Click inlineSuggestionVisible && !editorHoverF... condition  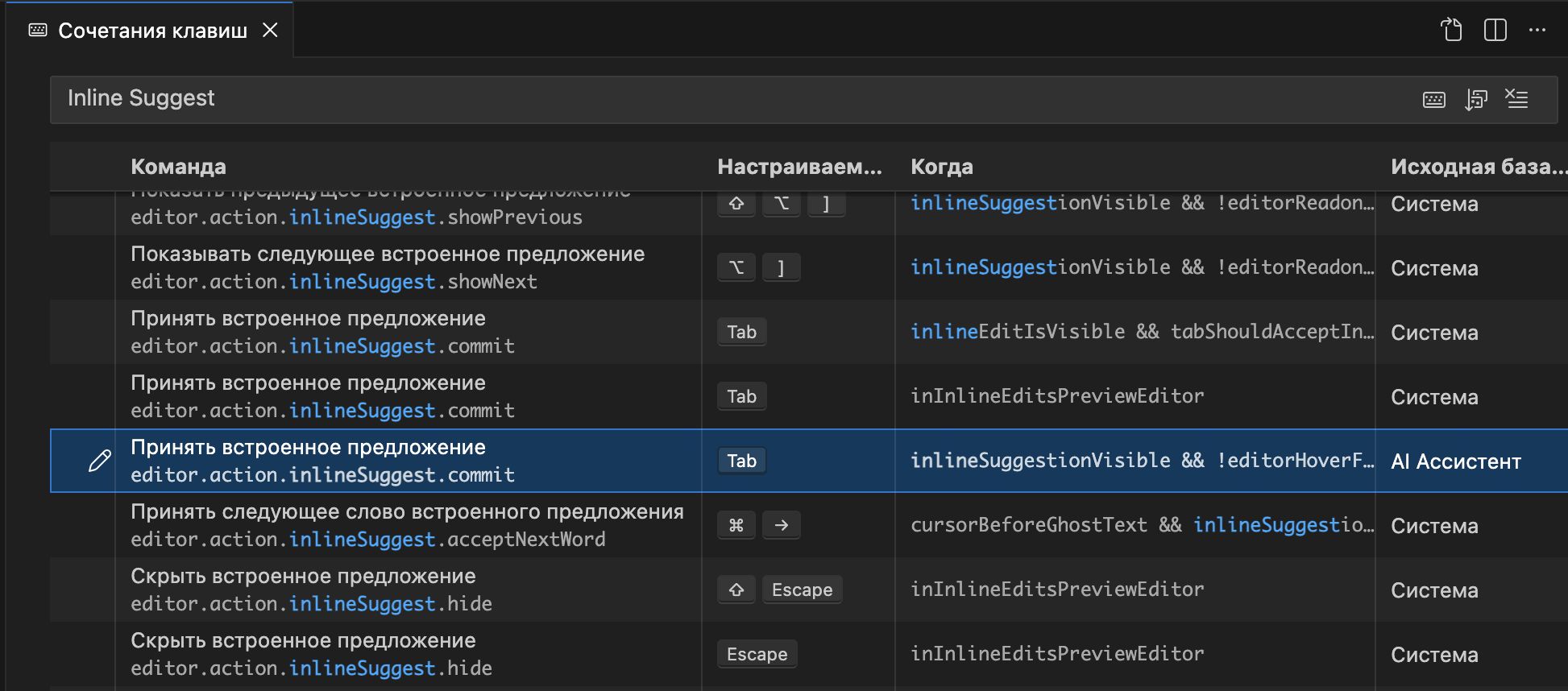coord(1142,461)
